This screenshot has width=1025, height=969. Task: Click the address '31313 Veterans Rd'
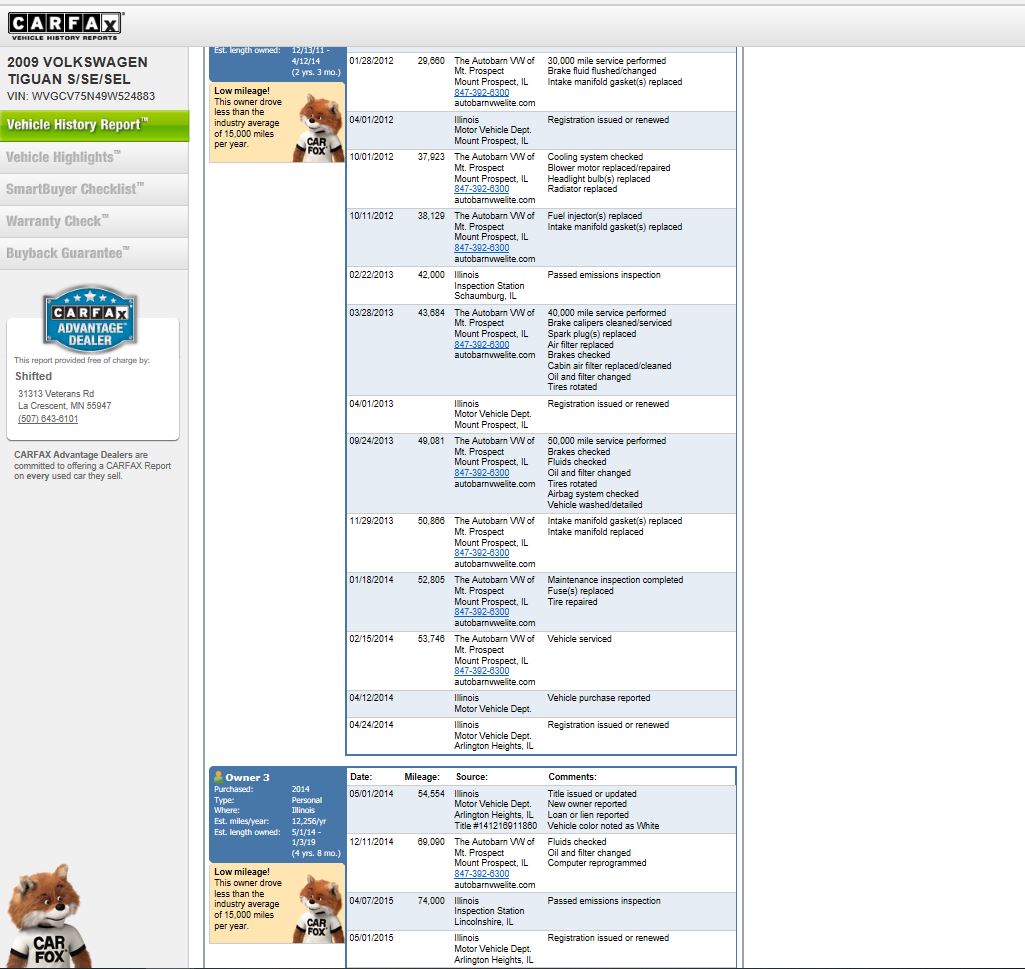coord(56,394)
